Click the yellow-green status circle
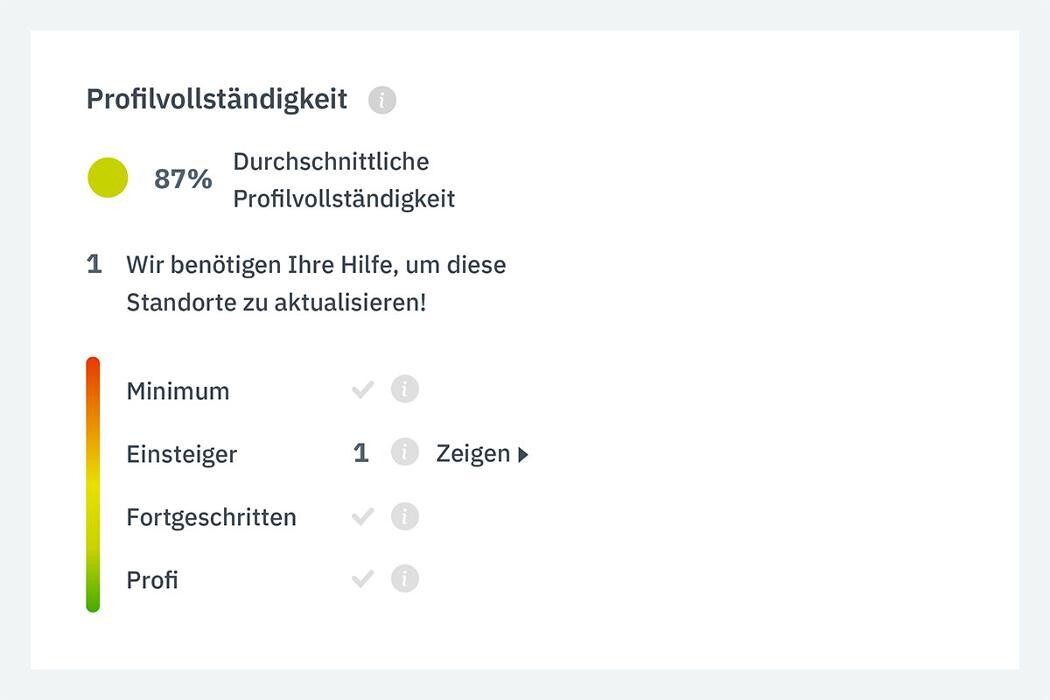The width and height of the screenshot is (1050, 700). click(108, 178)
